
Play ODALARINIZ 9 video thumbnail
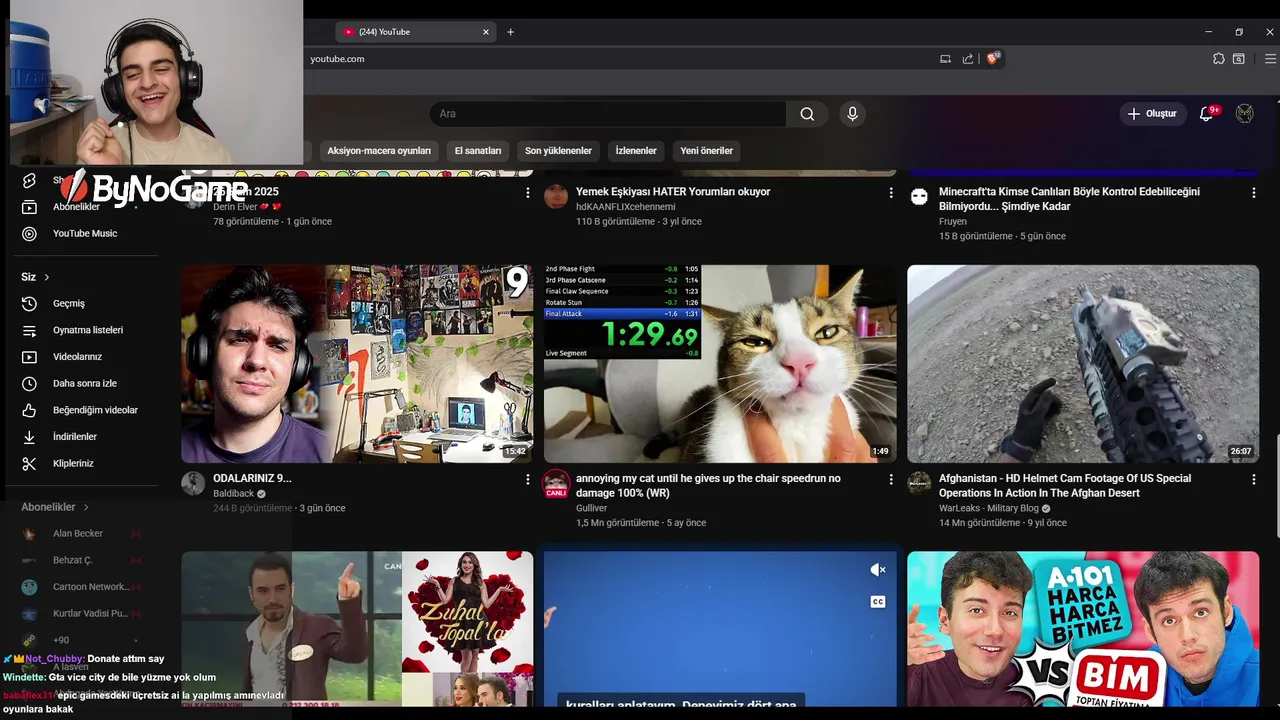point(357,364)
